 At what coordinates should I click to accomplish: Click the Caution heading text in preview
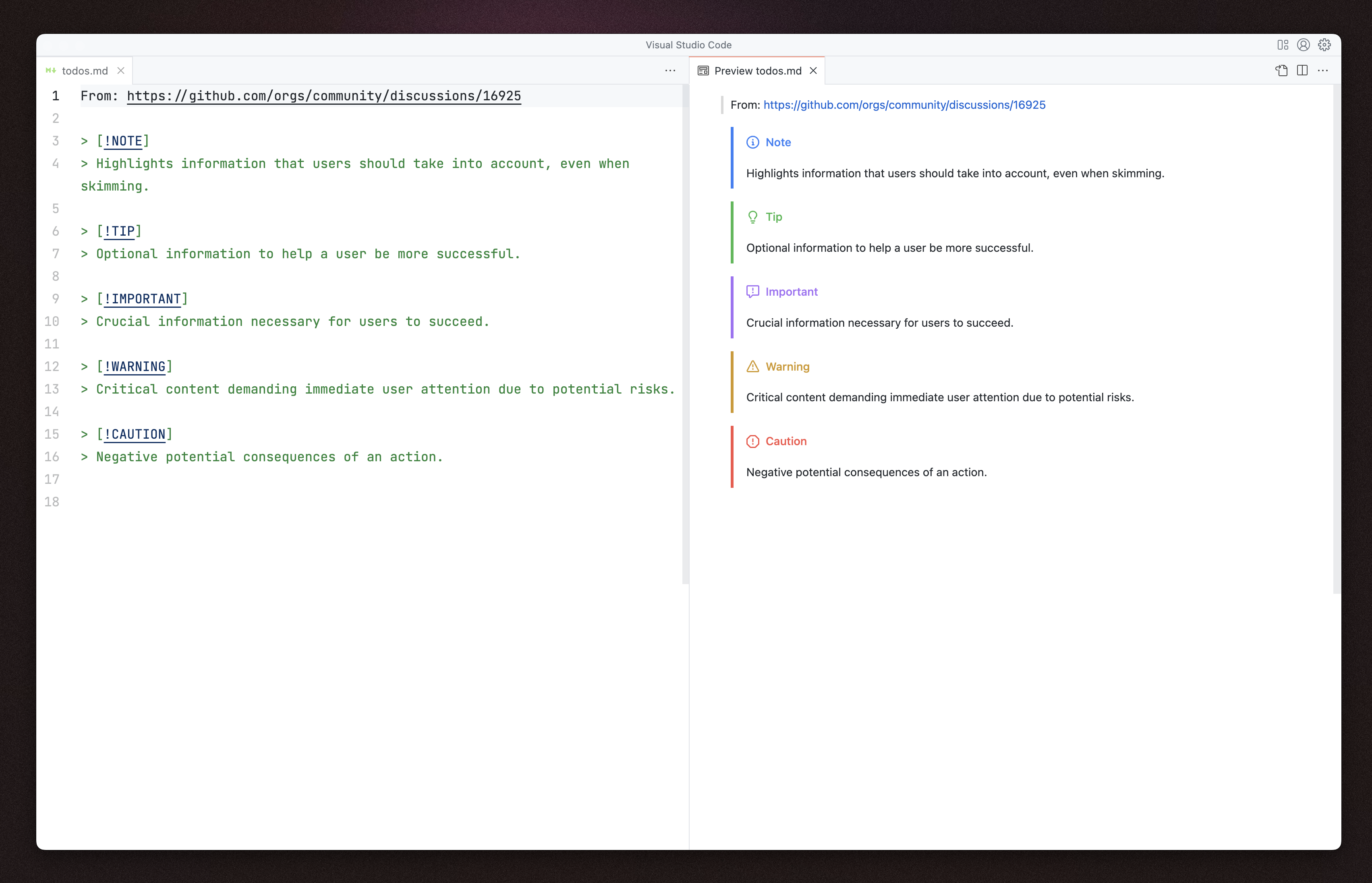pos(786,441)
